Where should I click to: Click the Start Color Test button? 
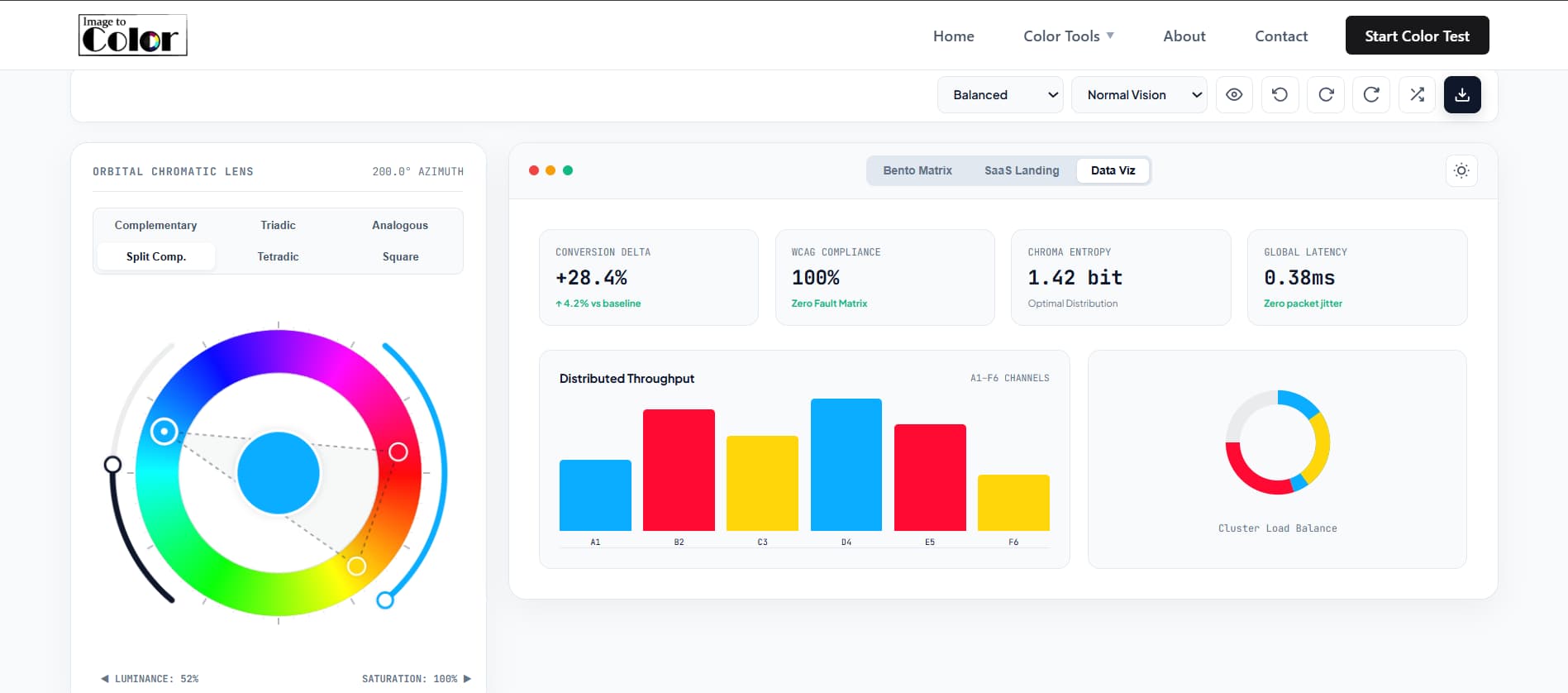[1417, 36]
